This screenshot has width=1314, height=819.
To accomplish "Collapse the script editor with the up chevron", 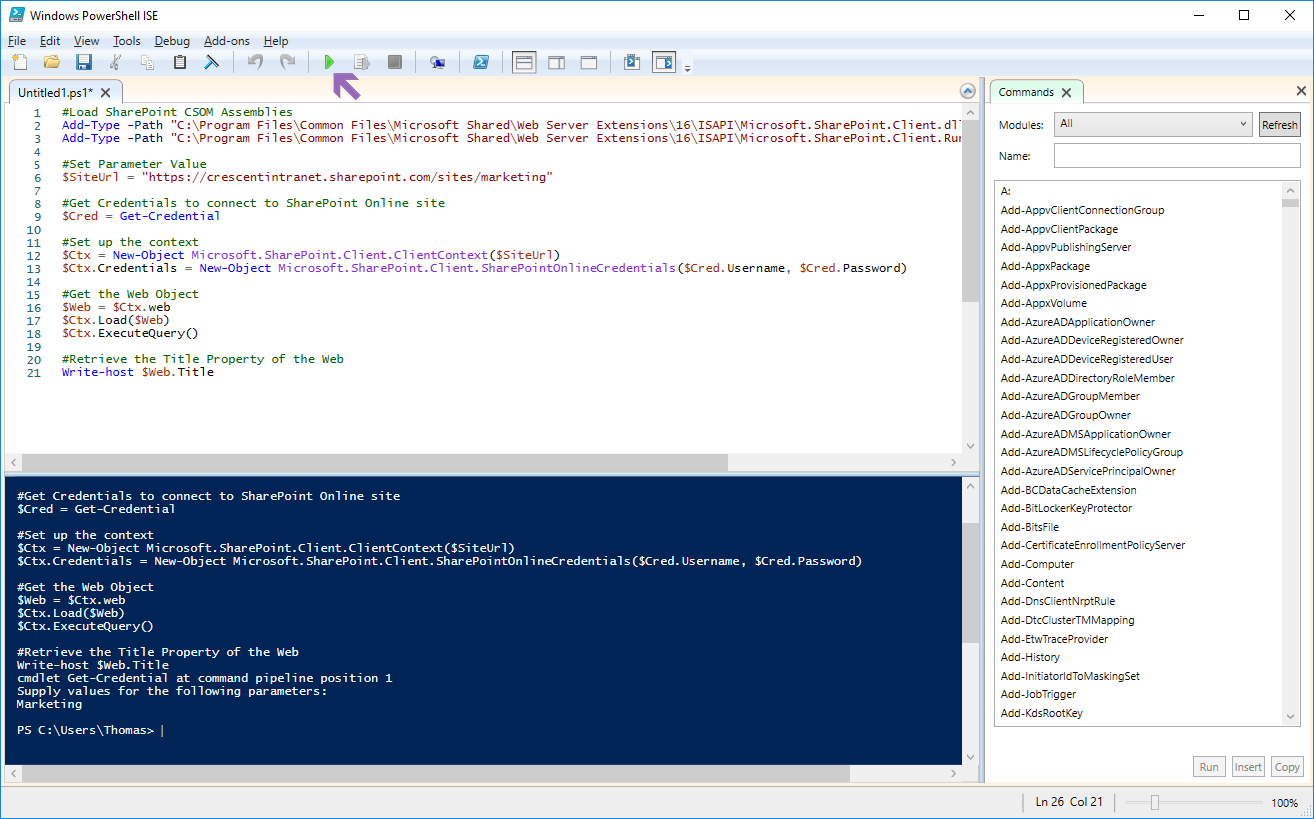I will tap(967, 90).
